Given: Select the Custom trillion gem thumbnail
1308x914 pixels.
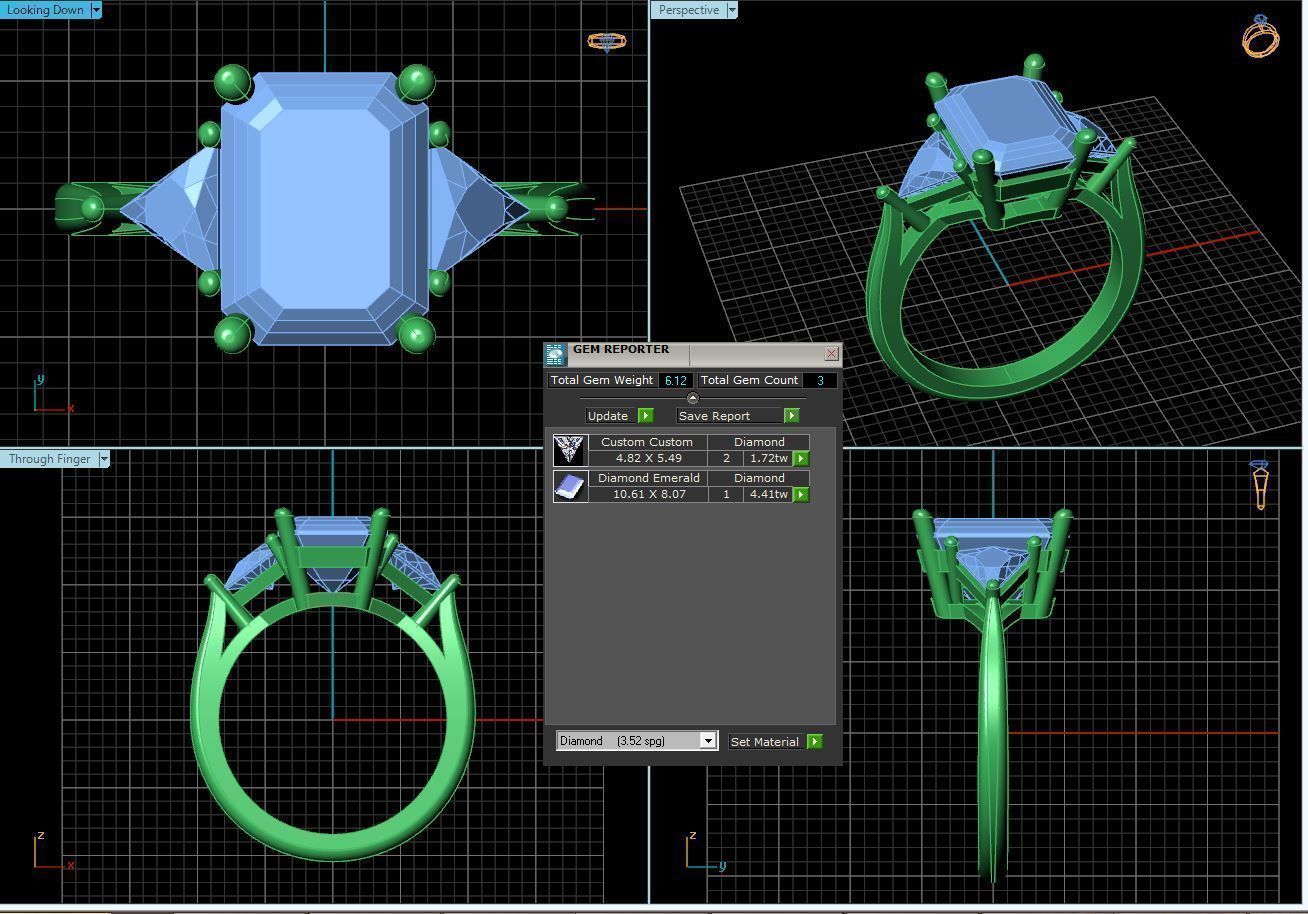Looking at the screenshot, I should tap(570, 450).
